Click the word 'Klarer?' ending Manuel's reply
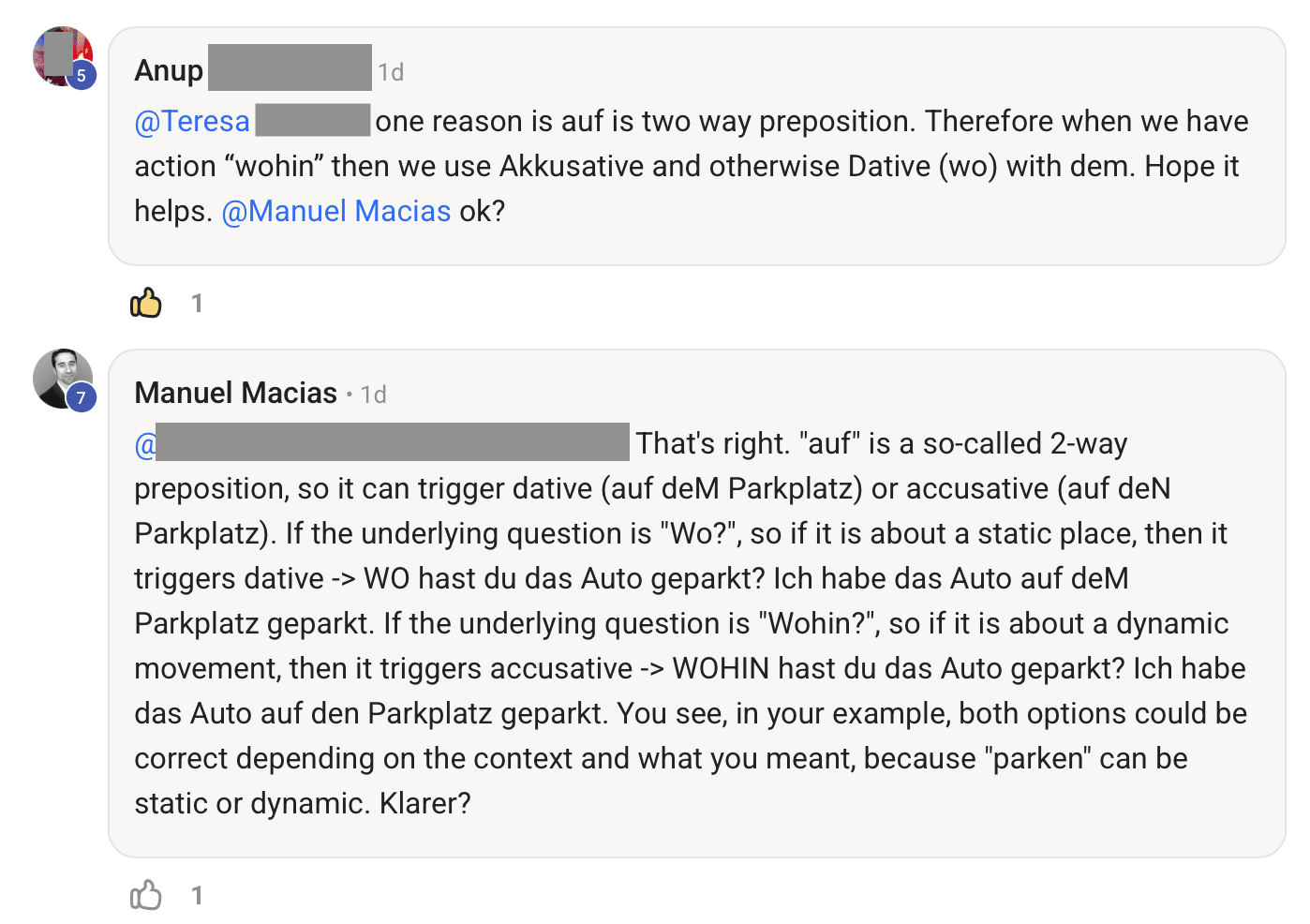The image size is (1310, 924). [x=425, y=804]
